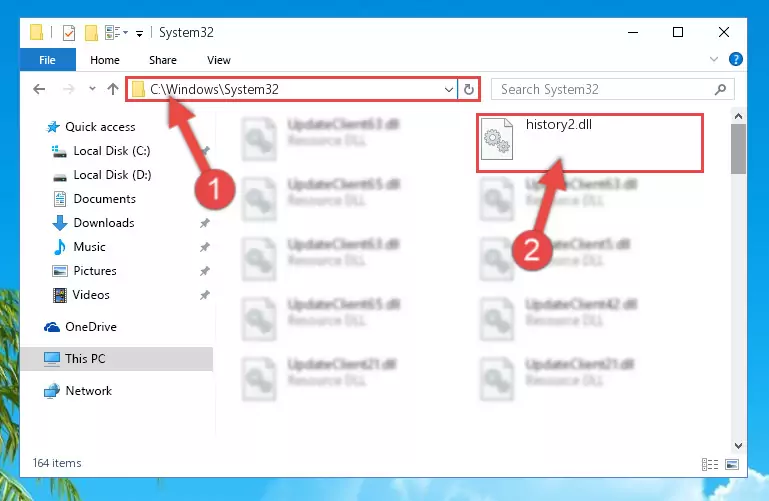Minimize the System32 window
The height and width of the screenshot is (501, 769).
(633, 32)
